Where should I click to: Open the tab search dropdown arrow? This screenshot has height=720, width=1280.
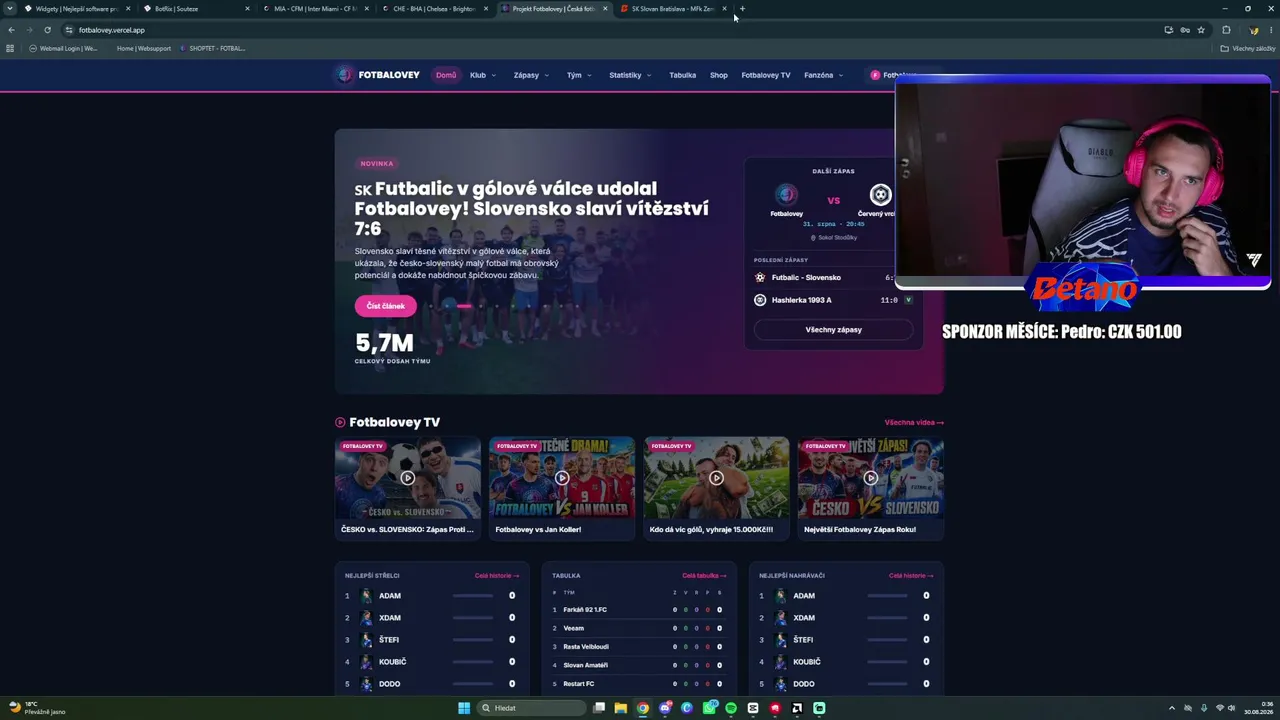coord(10,9)
